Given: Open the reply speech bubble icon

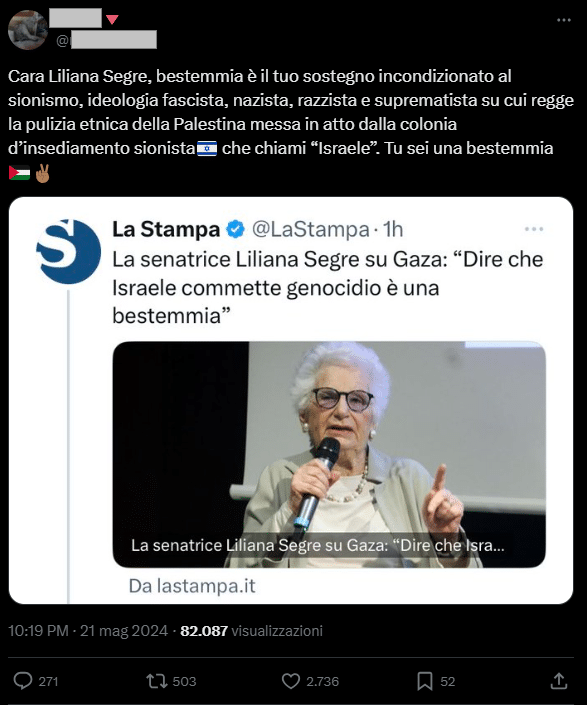Looking at the screenshot, I should 23,681.
